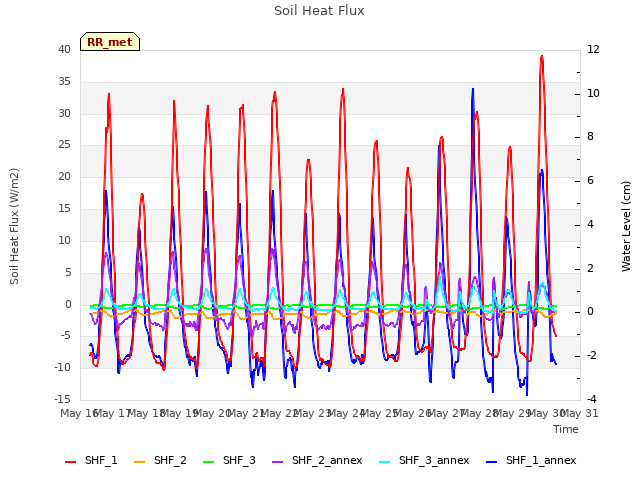The height and width of the screenshot is (480, 640).
Task: Toggle SHF_2 series in the legend
Action: [x=160, y=460]
